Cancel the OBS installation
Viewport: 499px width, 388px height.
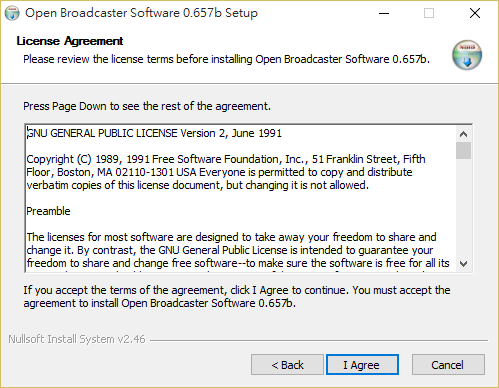(448, 365)
